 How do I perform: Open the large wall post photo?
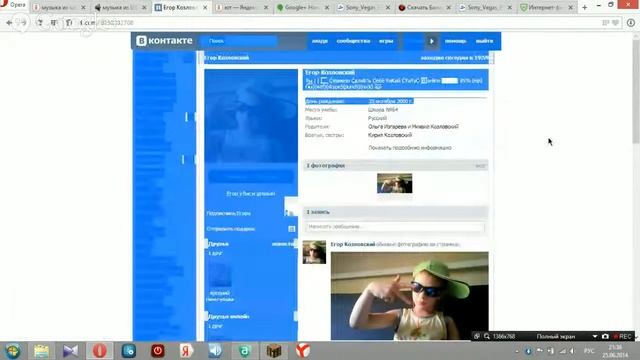409,296
